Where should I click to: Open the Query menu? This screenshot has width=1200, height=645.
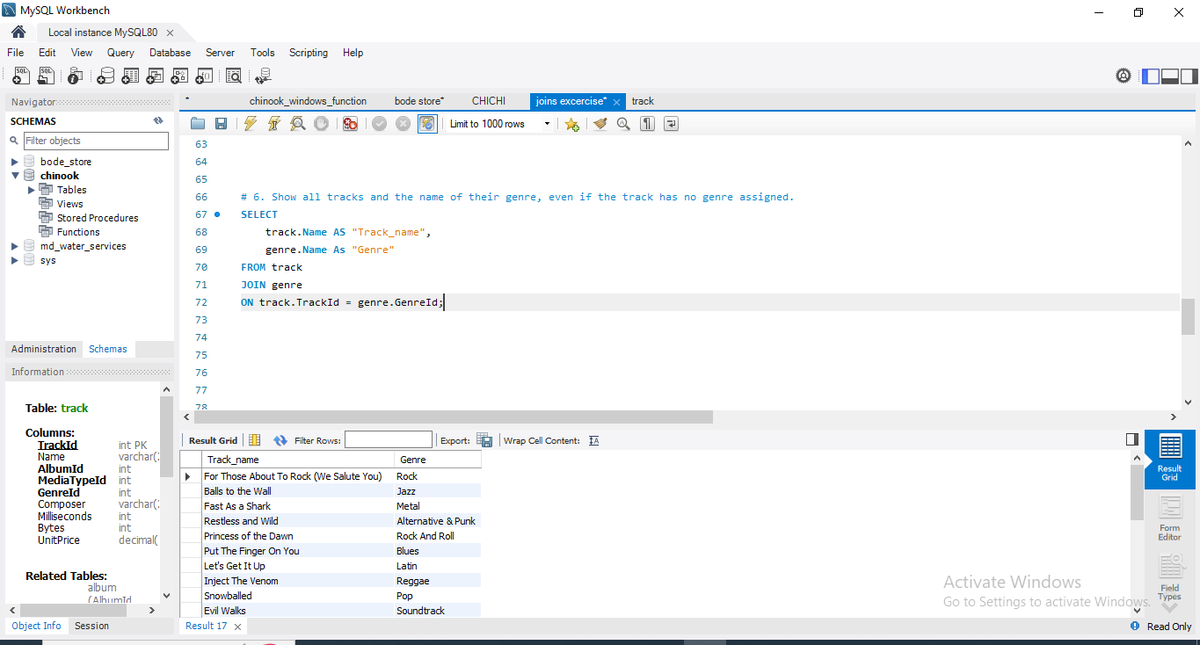[x=120, y=52]
